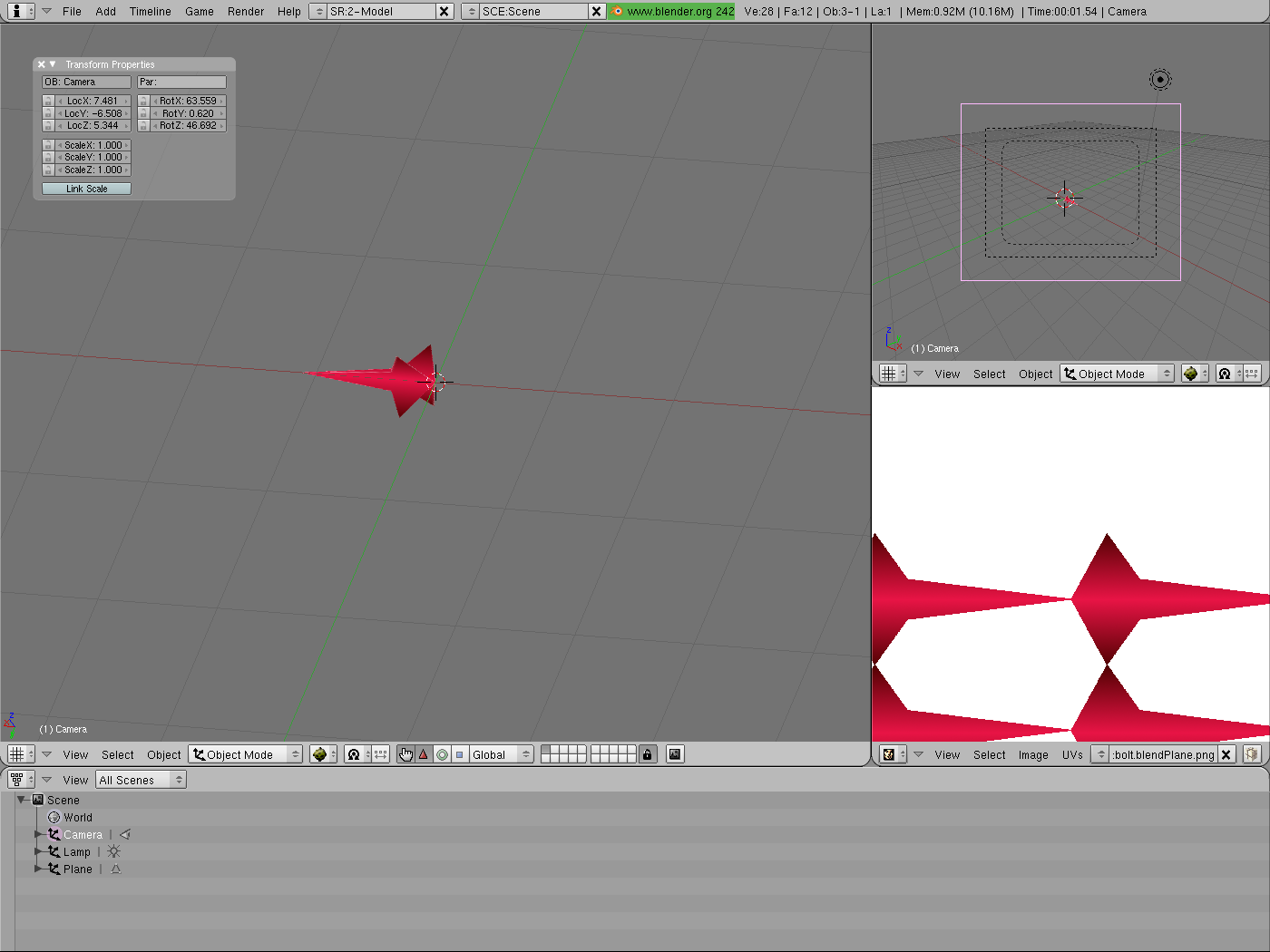Toggle the layer lock icon in viewport header
1270x952 pixels.
click(x=647, y=754)
